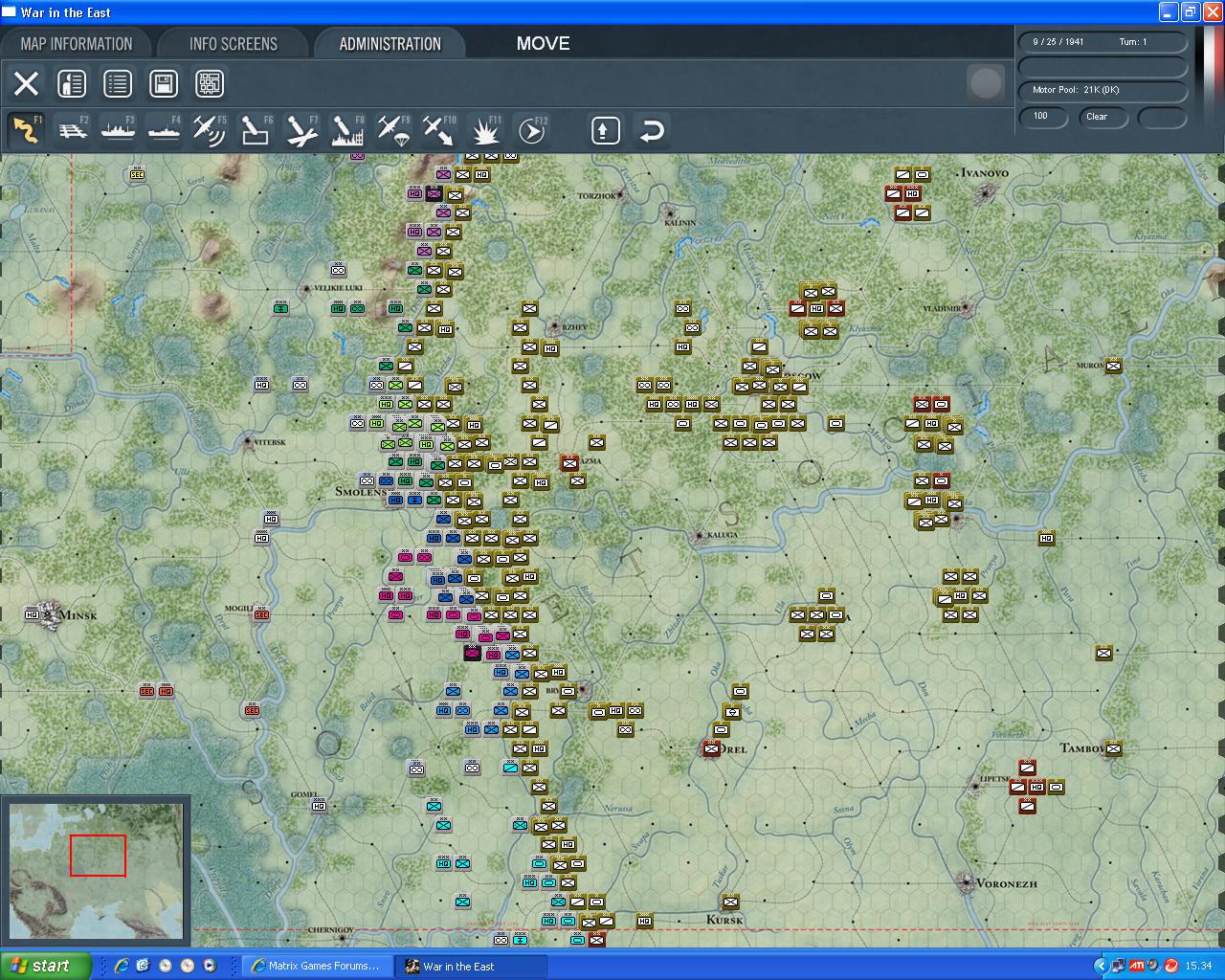Click the Motor Pool 21K display

(x=1102, y=91)
